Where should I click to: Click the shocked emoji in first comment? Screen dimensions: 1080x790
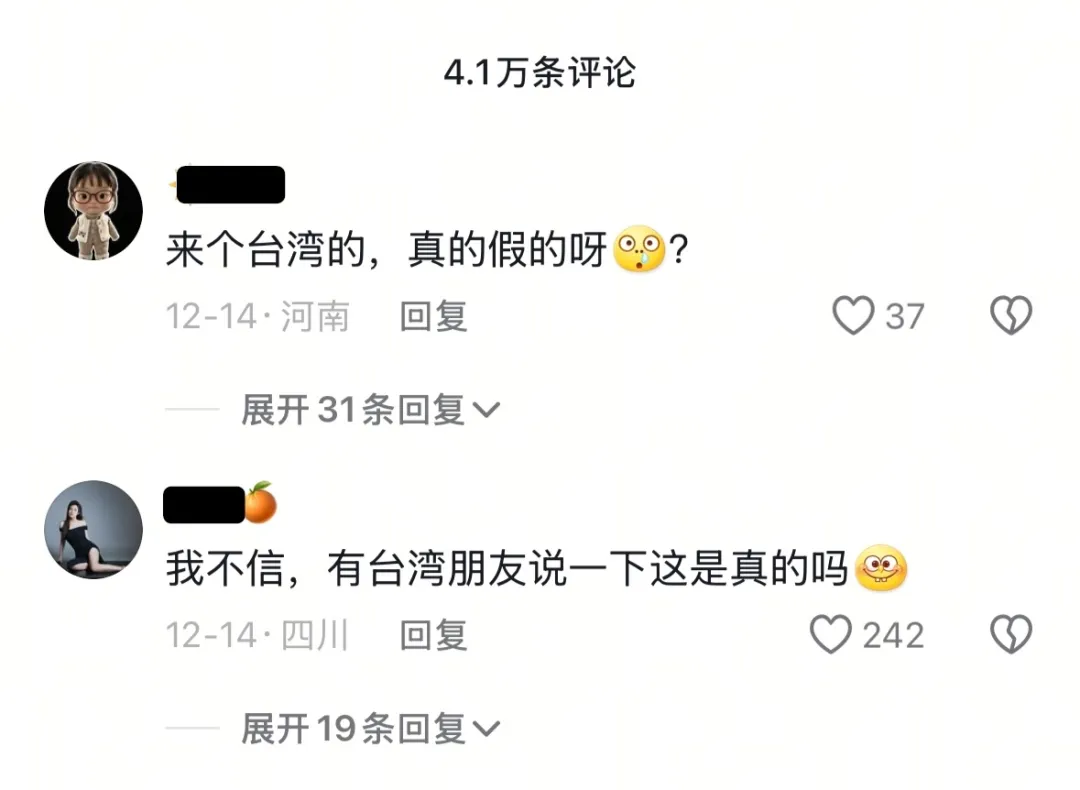(x=639, y=249)
